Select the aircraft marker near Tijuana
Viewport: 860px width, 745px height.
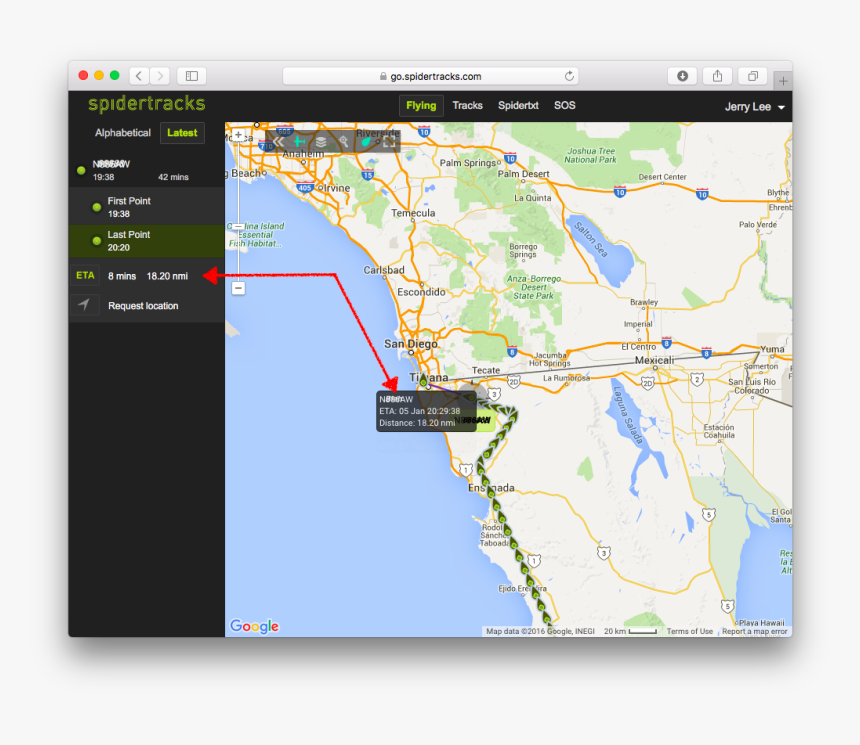[423, 380]
